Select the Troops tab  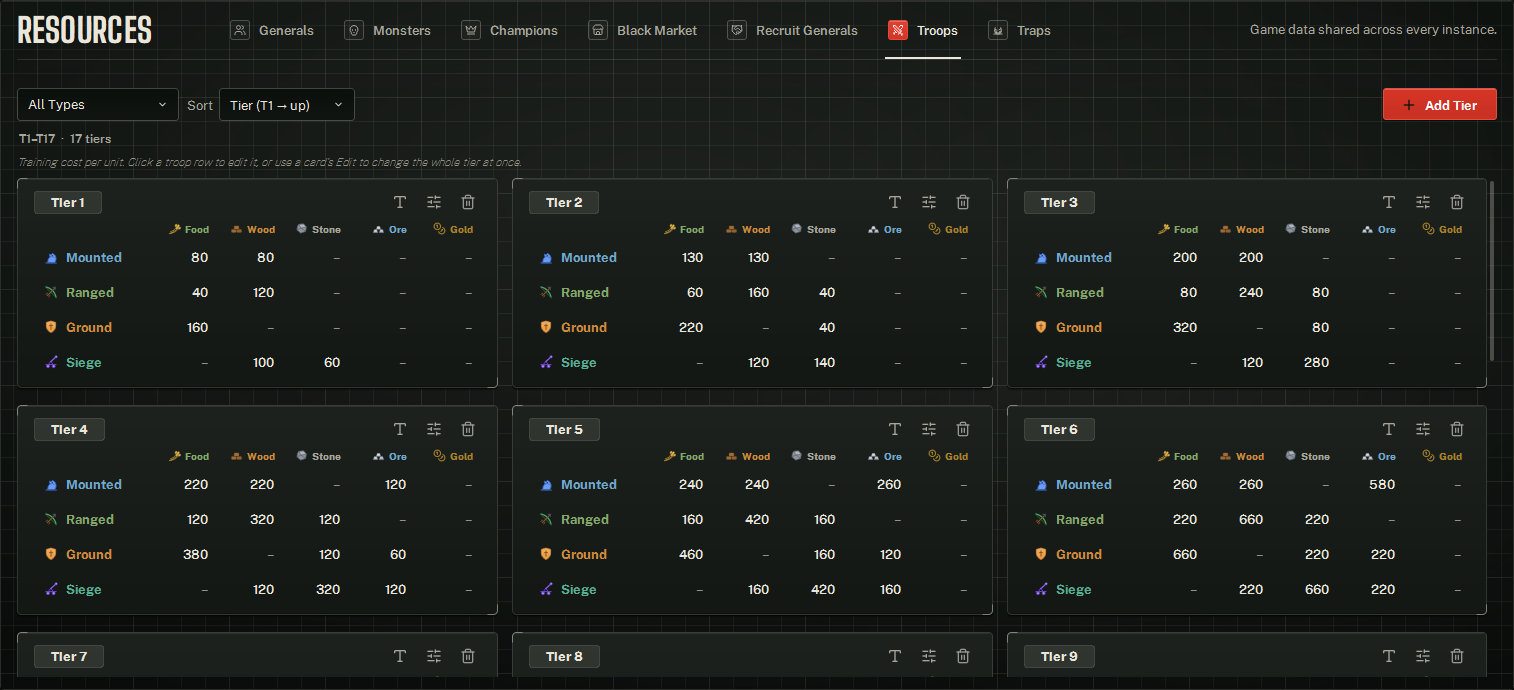point(923,30)
